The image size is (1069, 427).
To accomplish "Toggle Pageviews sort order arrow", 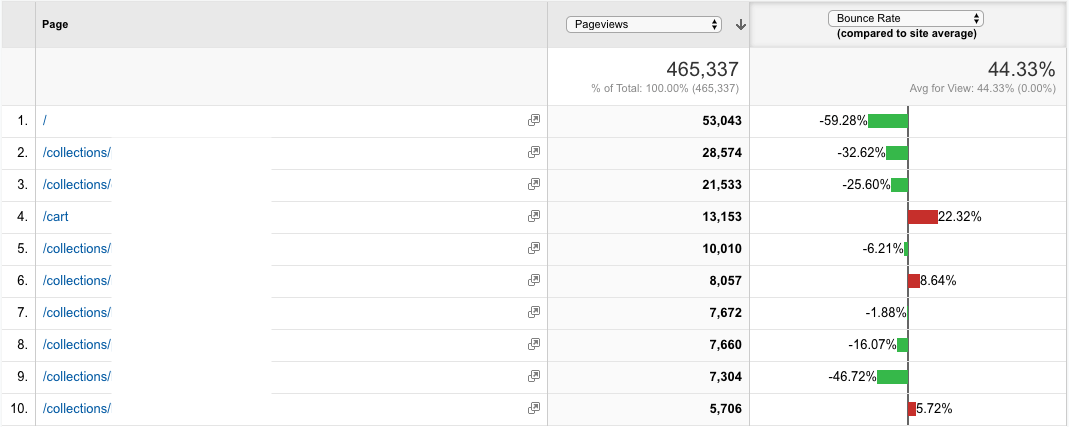I will point(740,25).
